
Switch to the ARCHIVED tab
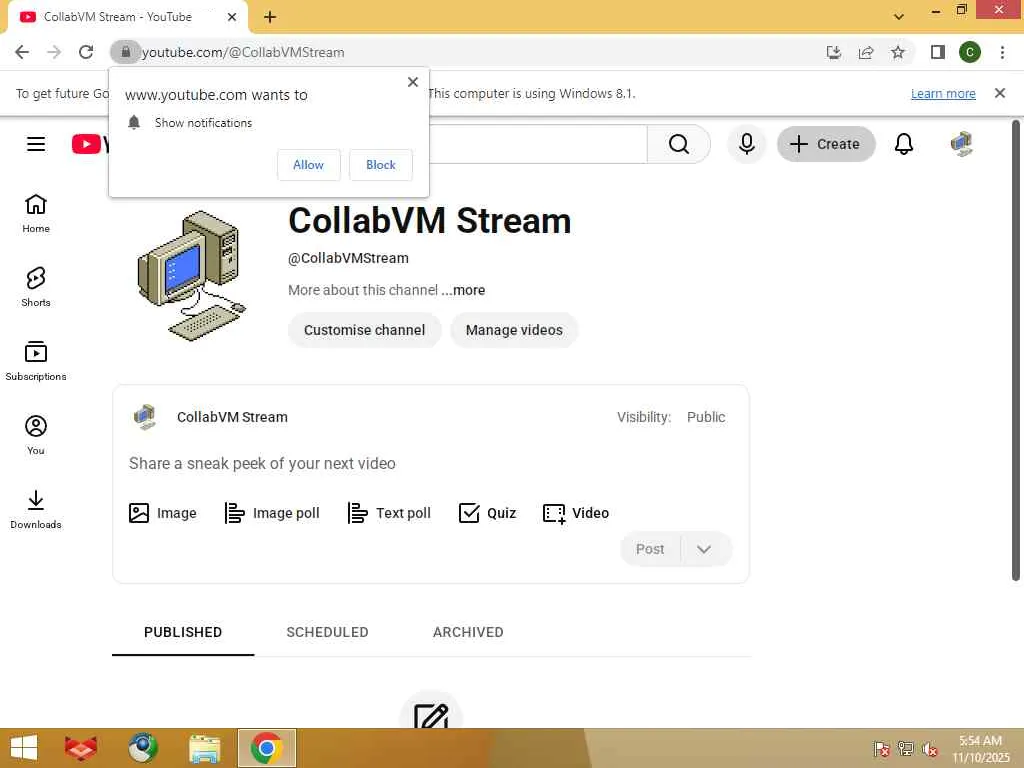(468, 632)
